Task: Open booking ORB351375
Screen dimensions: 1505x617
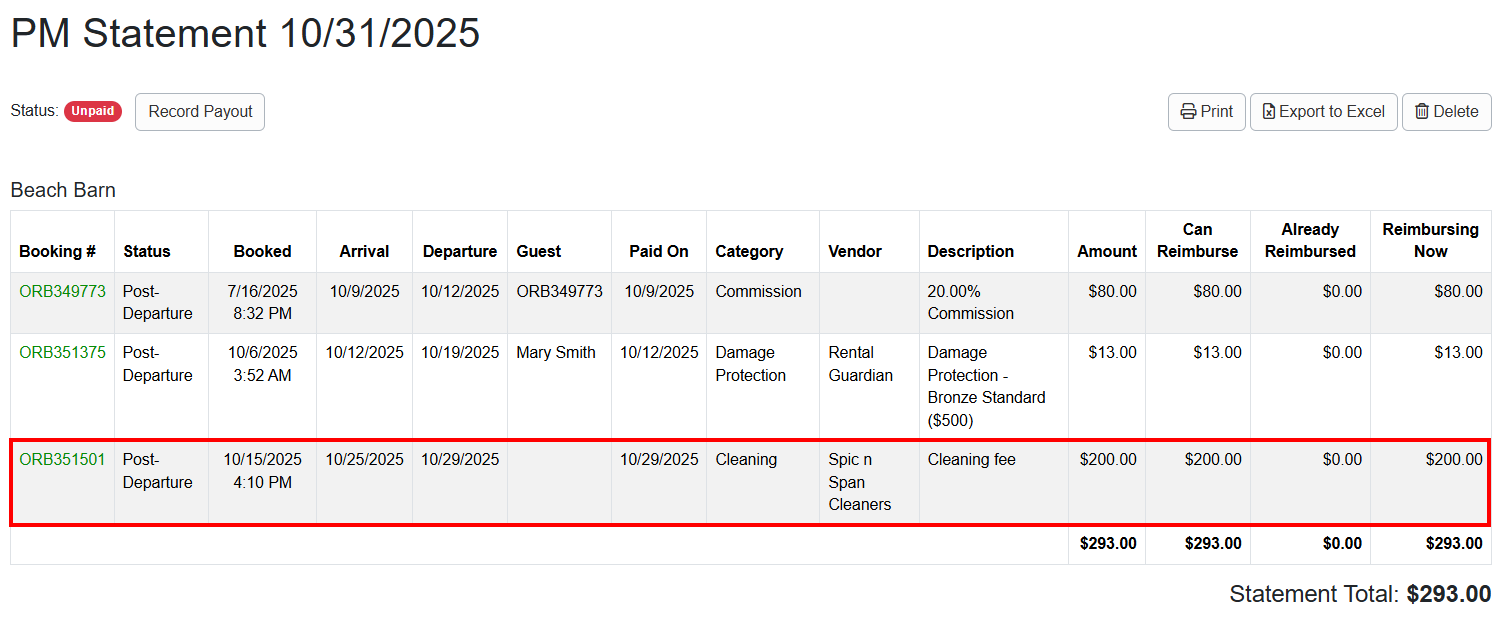Action: click(x=60, y=352)
